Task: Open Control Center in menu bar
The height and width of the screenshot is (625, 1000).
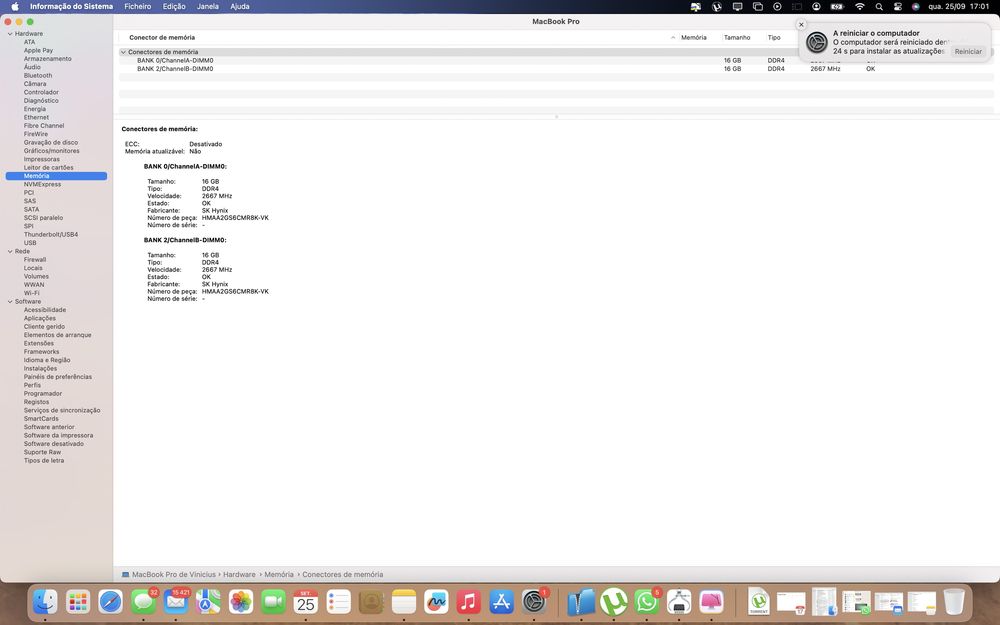Action: click(x=897, y=6)
